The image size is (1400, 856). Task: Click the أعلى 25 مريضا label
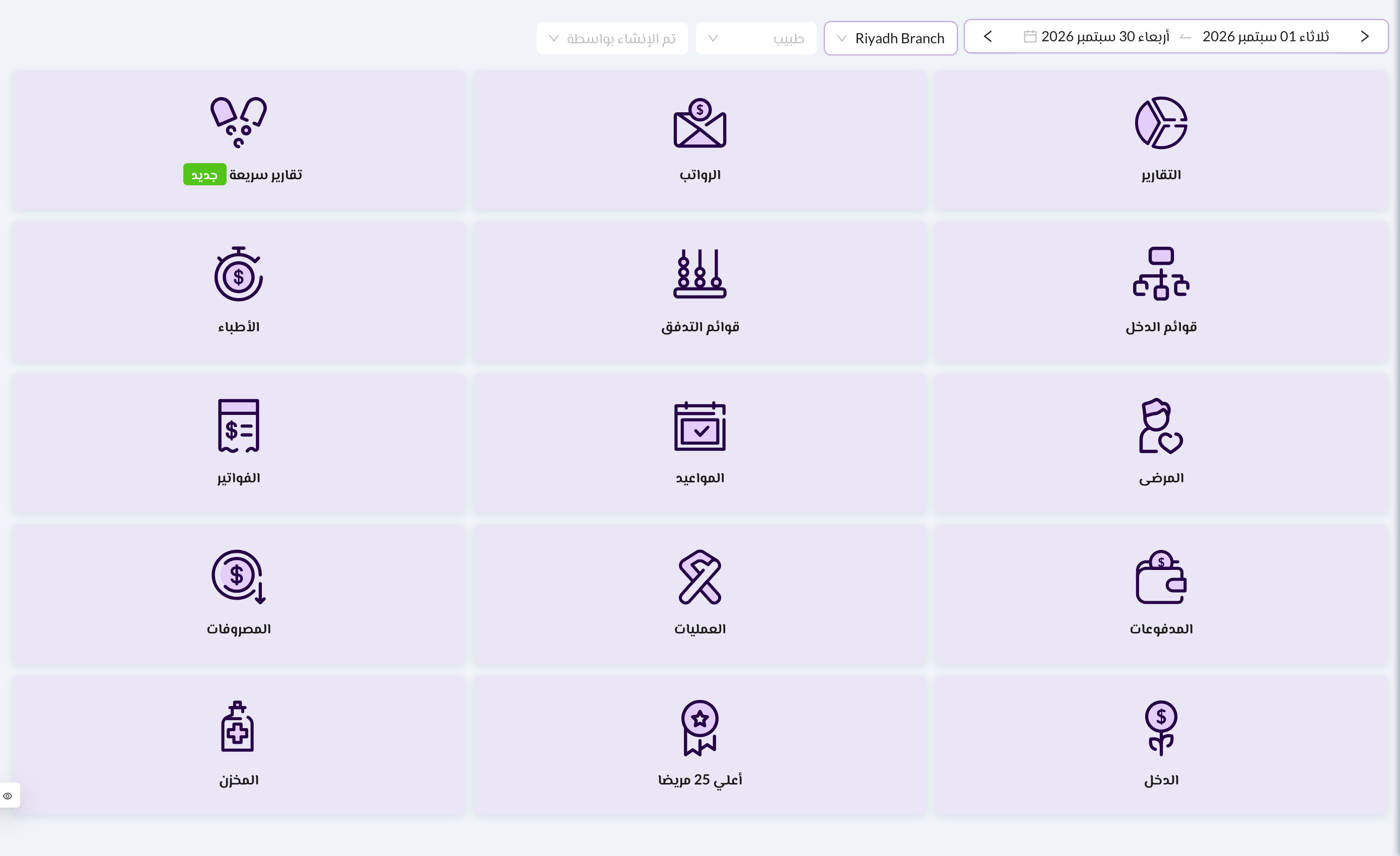point(699,780)
